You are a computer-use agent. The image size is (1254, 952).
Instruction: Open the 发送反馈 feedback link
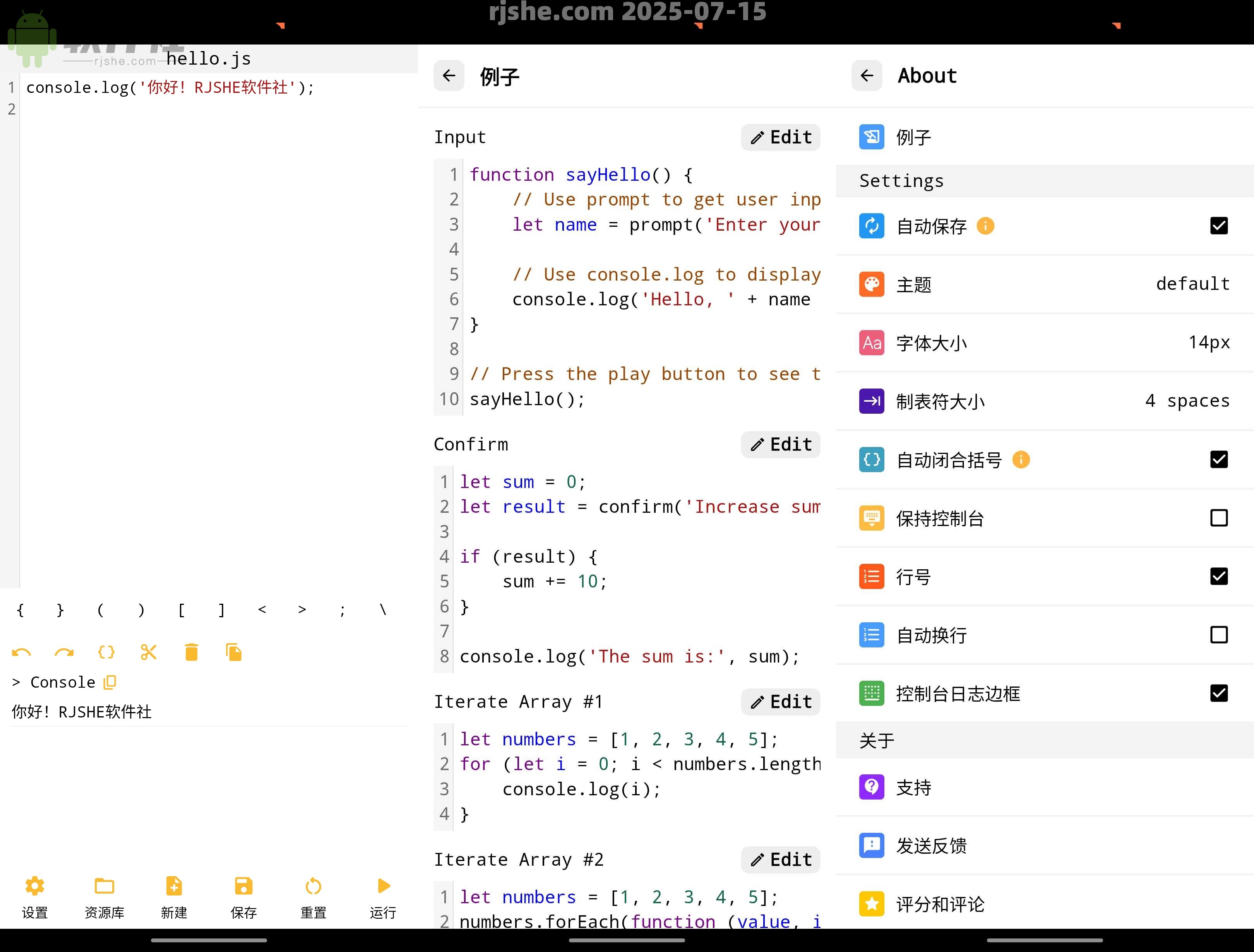click(932, 846)
